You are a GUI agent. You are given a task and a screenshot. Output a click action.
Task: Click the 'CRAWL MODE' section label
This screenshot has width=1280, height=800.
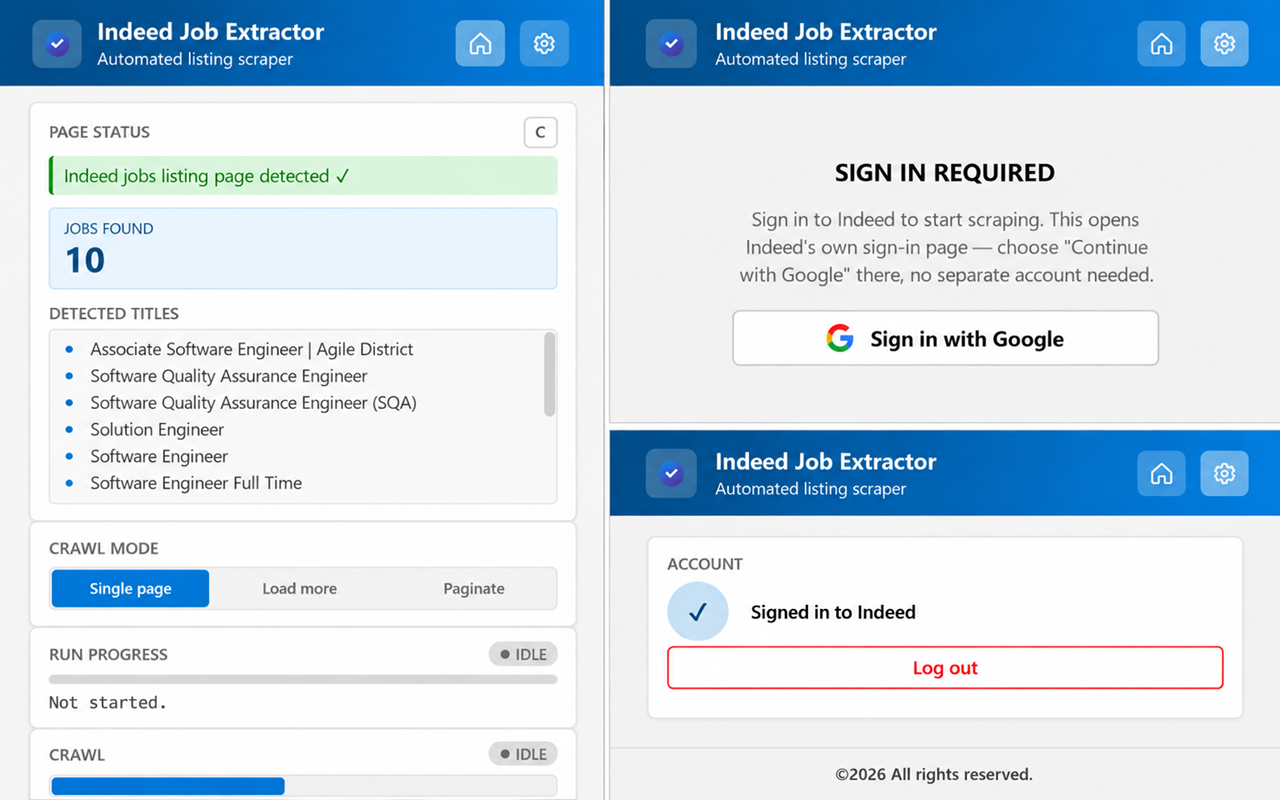[x=104, y=548]
